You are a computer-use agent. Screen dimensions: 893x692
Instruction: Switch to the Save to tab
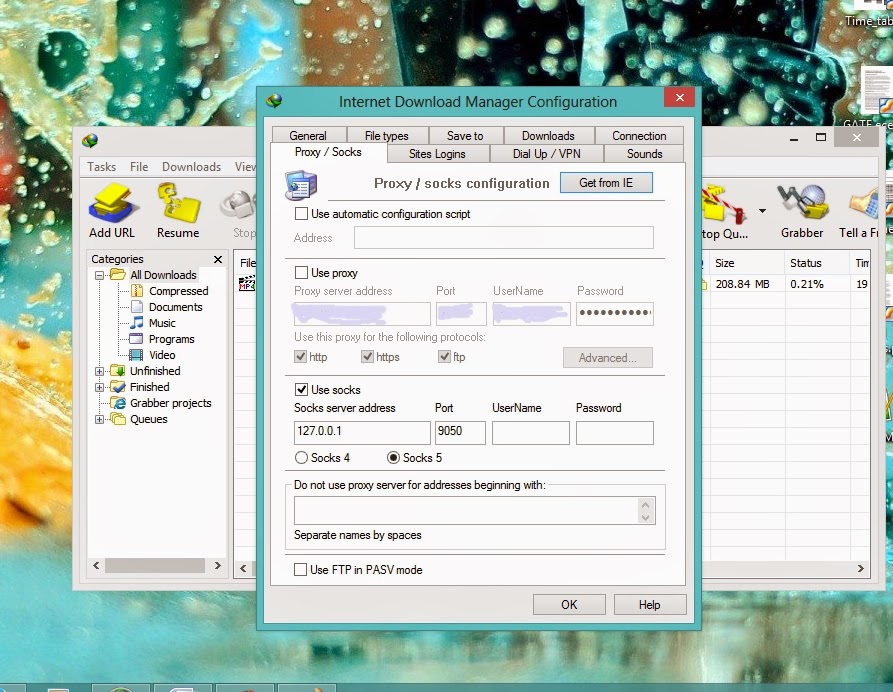465,136
